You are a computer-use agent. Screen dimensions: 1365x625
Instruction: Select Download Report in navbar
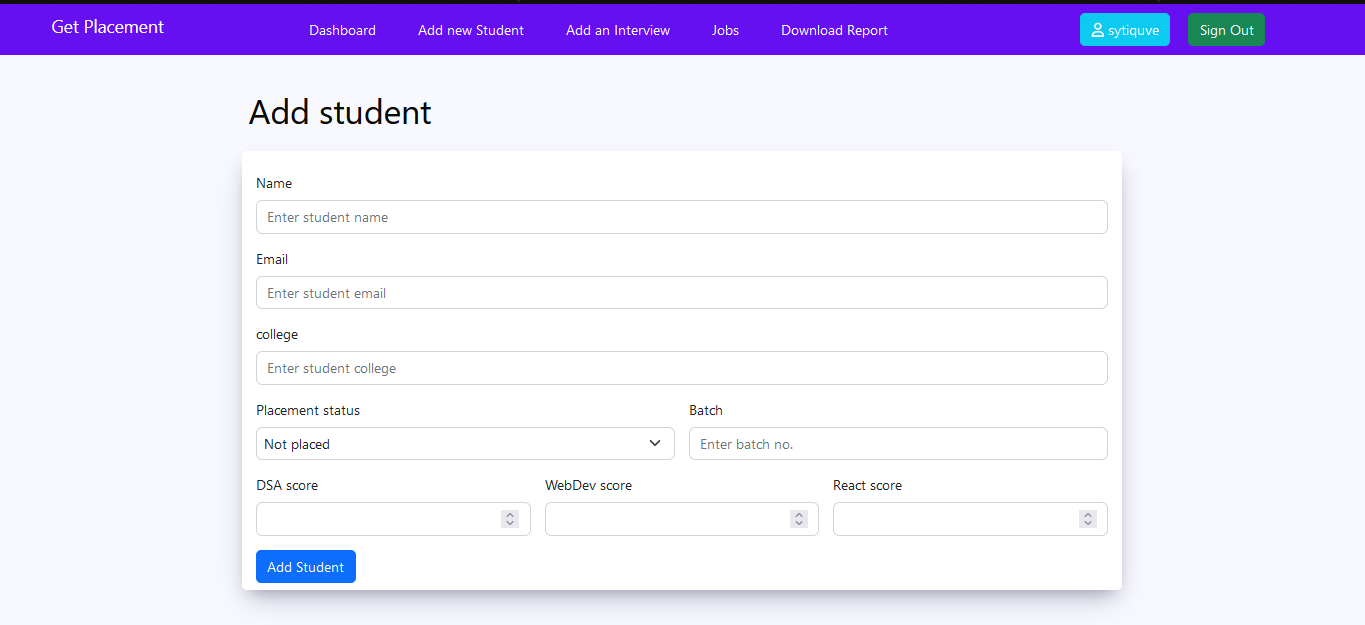click(x=834, y=30)
